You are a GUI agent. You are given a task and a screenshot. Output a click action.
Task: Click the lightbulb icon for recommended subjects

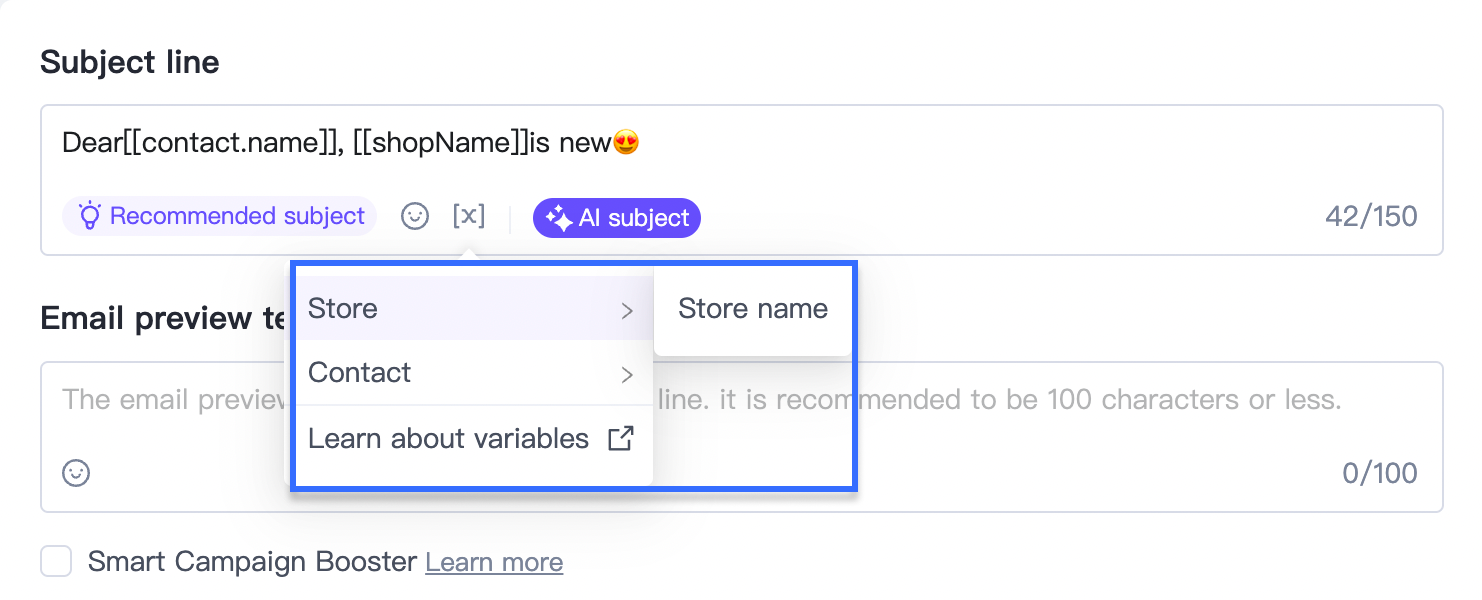(90, 216)
